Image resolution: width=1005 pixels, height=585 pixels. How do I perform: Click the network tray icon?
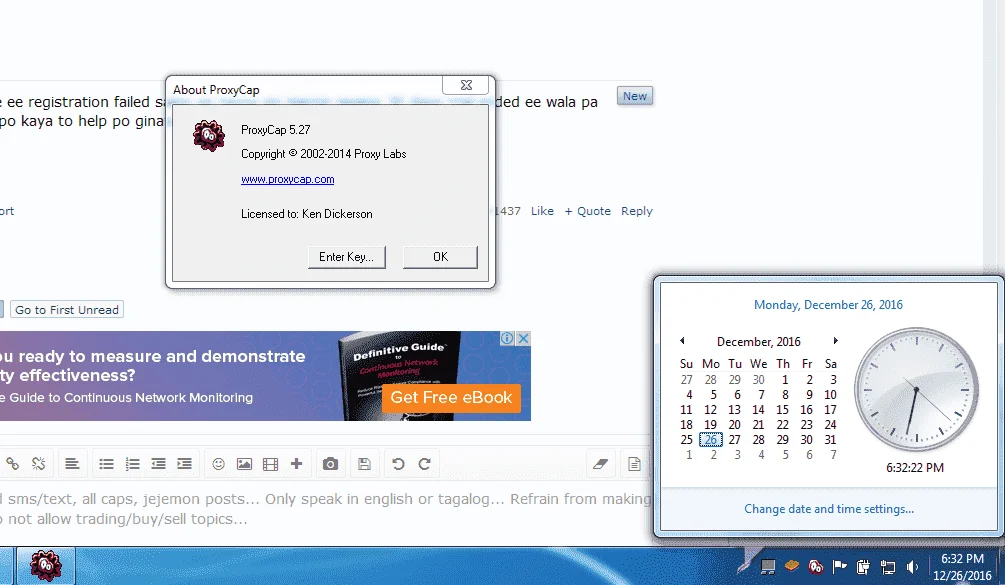pyautogui.click(x=888, y=566)
